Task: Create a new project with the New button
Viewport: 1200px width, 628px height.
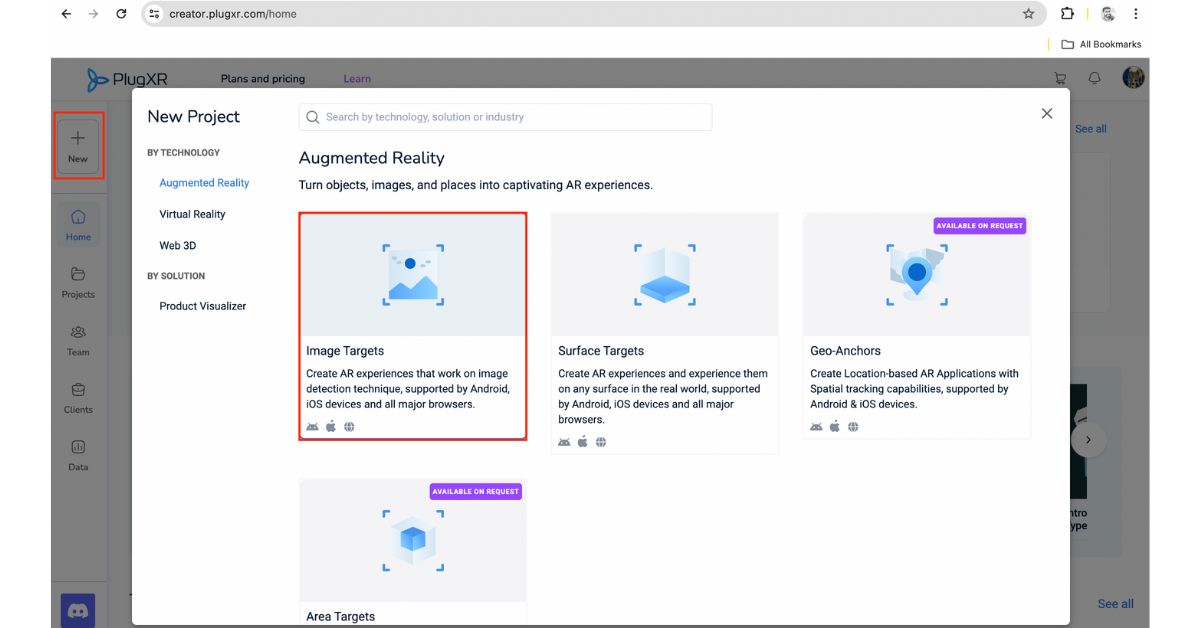Action: point(78,145)
